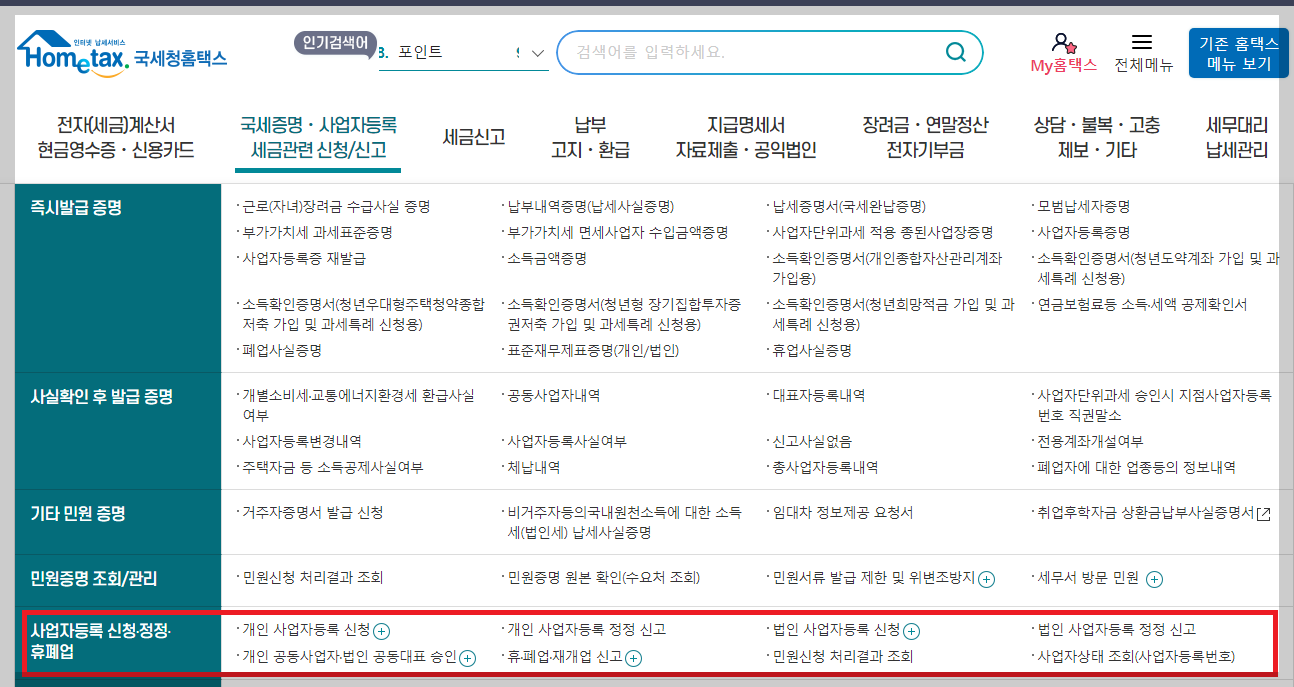
Task: Open 세무대리 납세관리 menu
Action: pyautogui.click(x=1237, y=138)
